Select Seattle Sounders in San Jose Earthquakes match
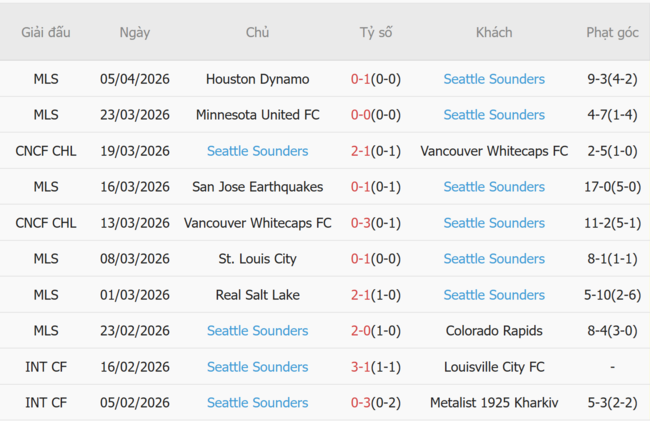This screenshot has height=440, width=650. click(494, 187)
